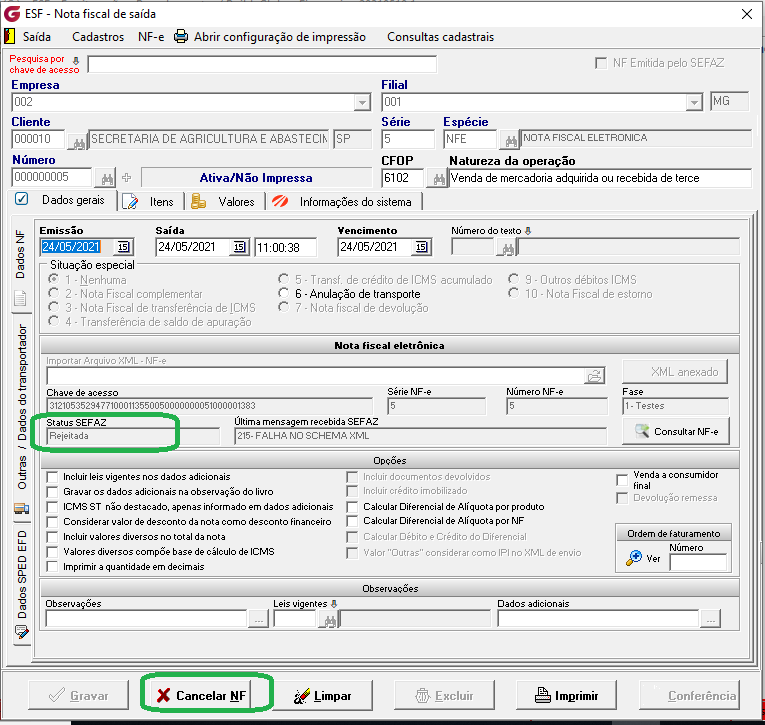The image size is (765, 725).
Task: Click the binoculars search beside Número field
Action: click(107, 178)
